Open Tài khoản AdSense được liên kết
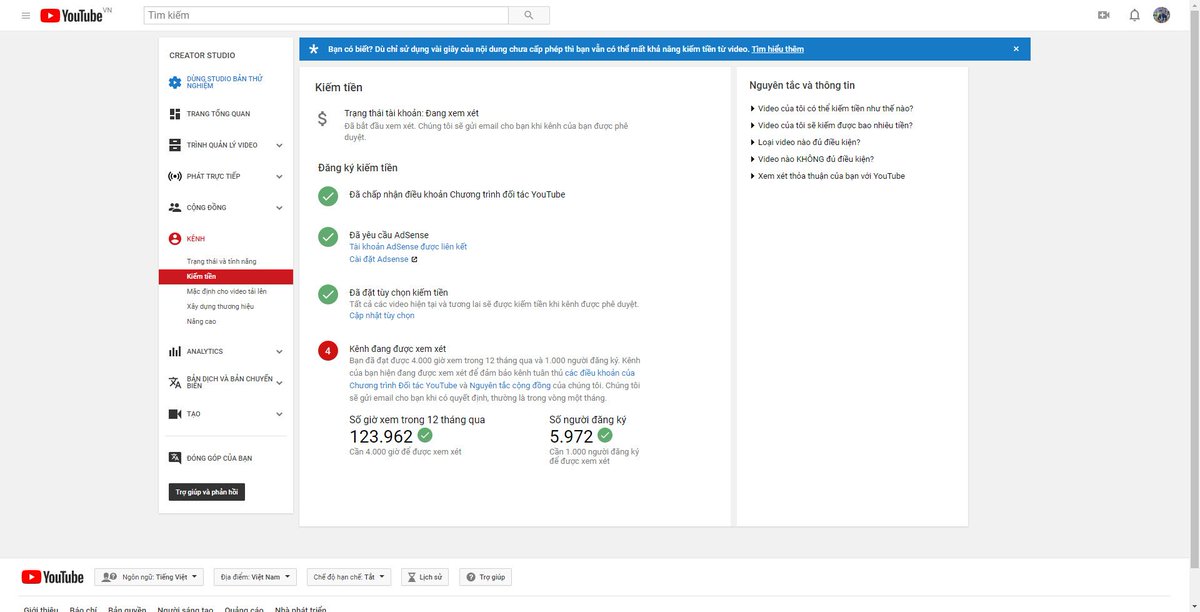 408,246
